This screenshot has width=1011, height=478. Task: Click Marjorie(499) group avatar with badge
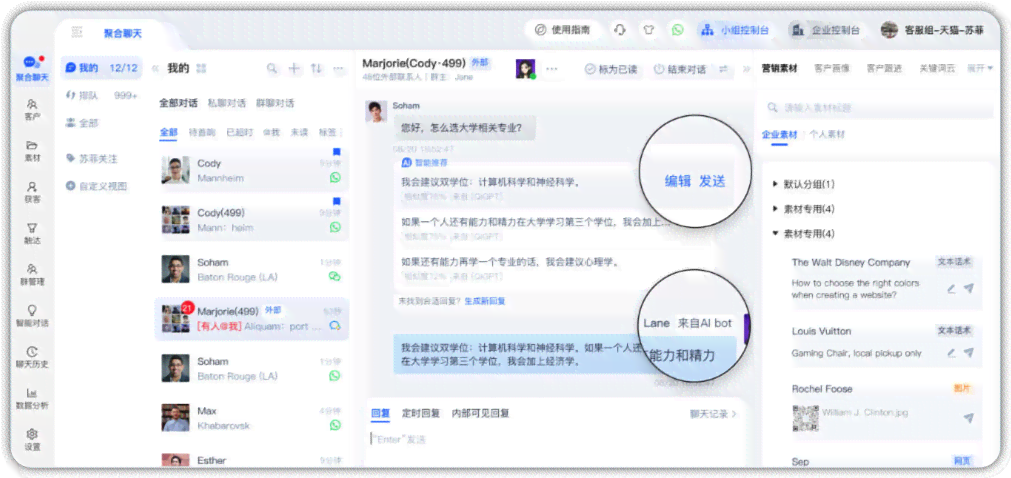click(x=175, y=318)
